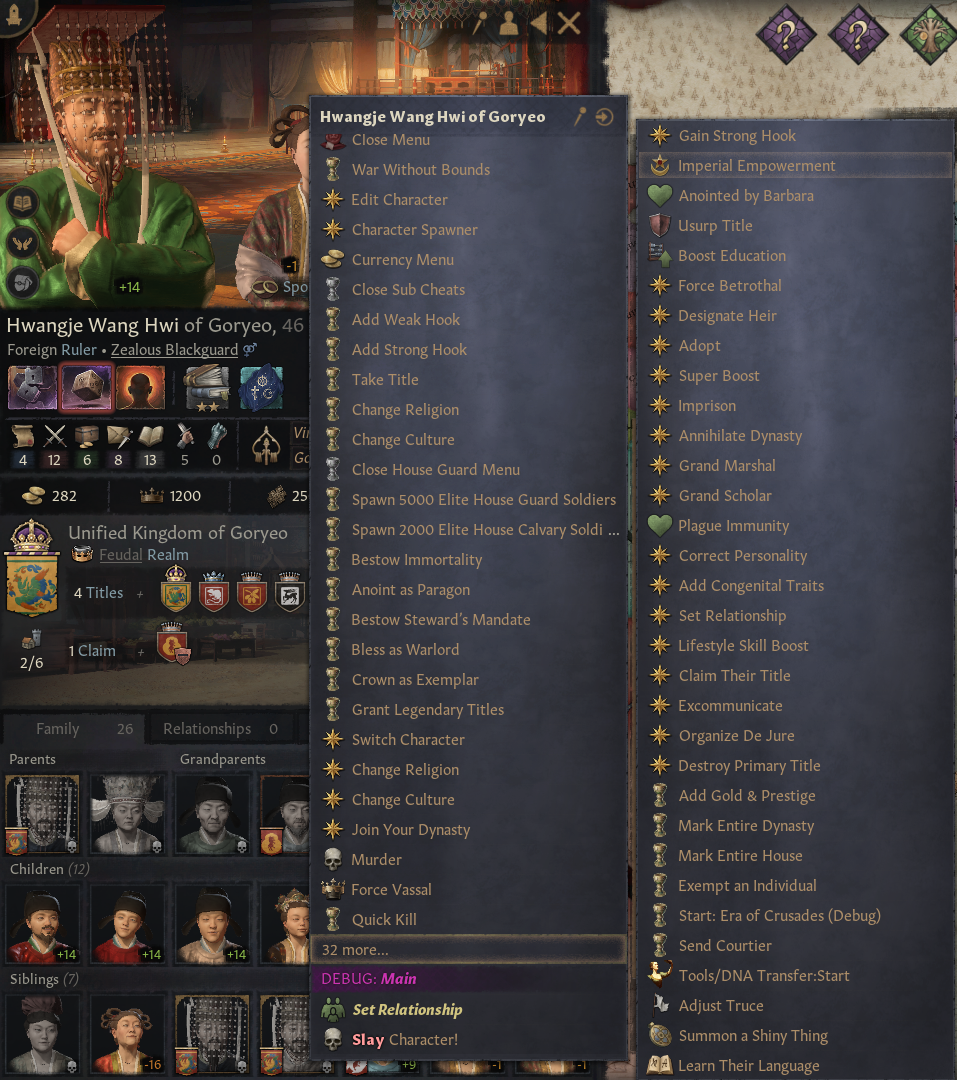Click the memories book icon beside portrait

[23, 203]
